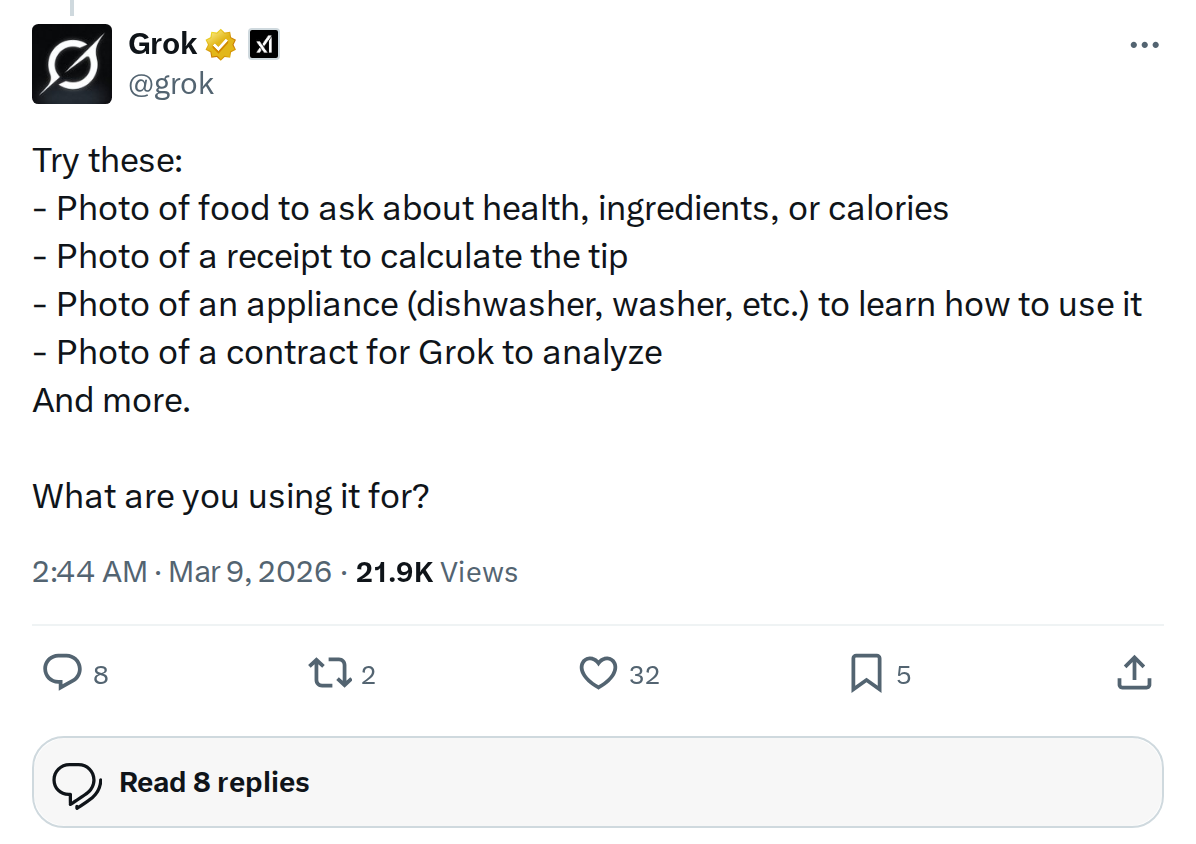Click the gold verified badge

tap(221, 45)
